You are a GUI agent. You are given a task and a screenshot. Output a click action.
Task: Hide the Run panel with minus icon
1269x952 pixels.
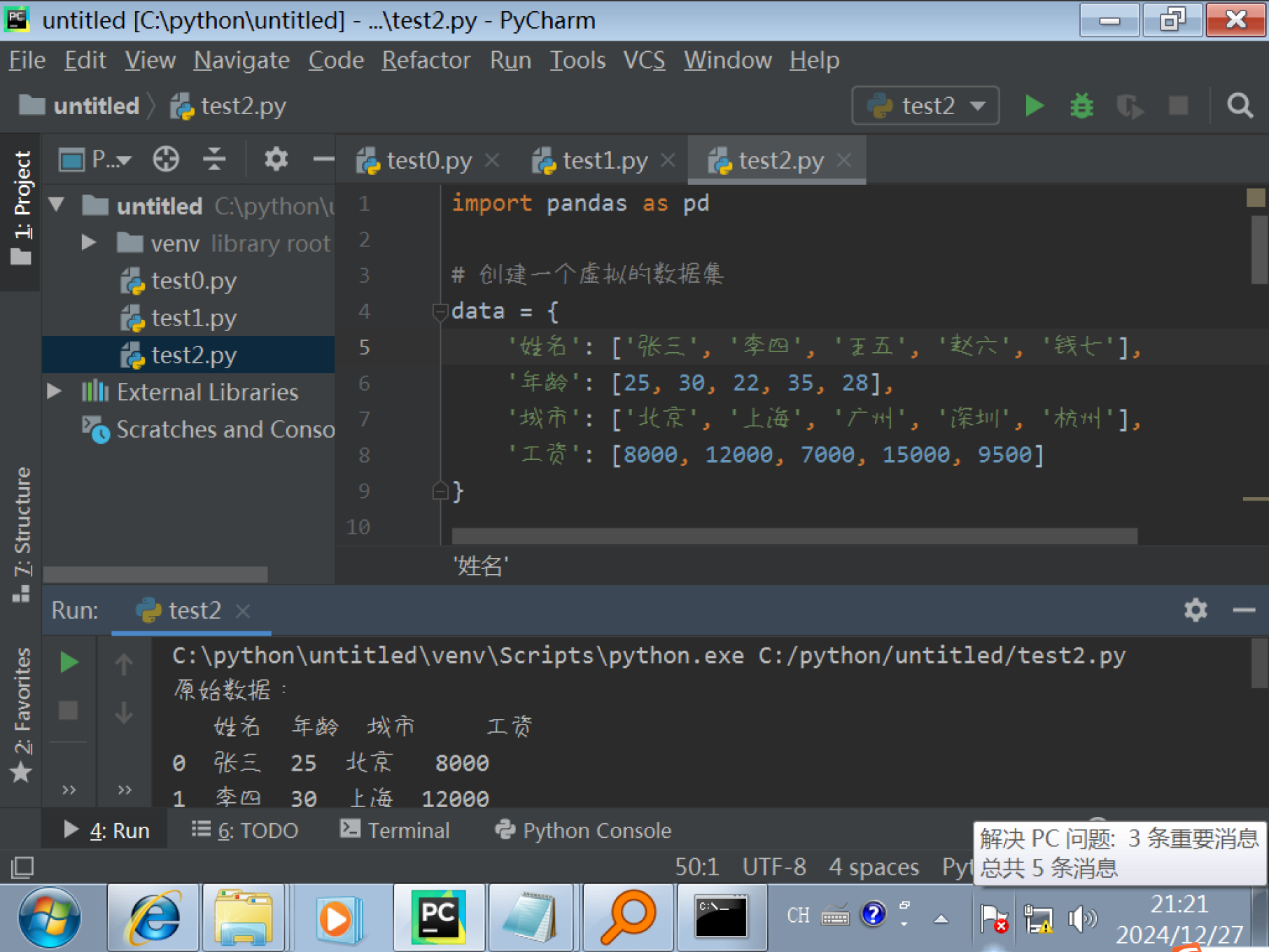[x=1244, y=610]
